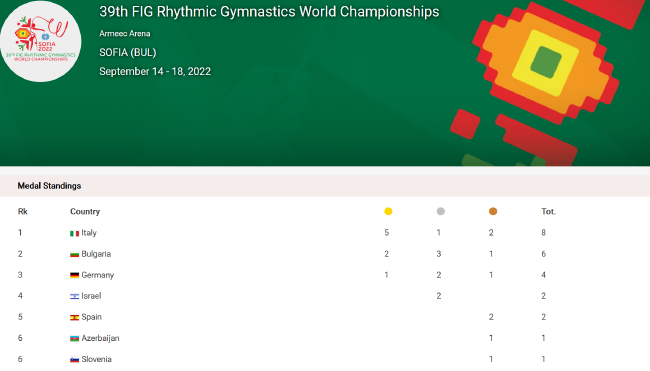Click the Spain flag icon
Image resolution: width=650 pixels, height=371 pixels.
(75, 318)
